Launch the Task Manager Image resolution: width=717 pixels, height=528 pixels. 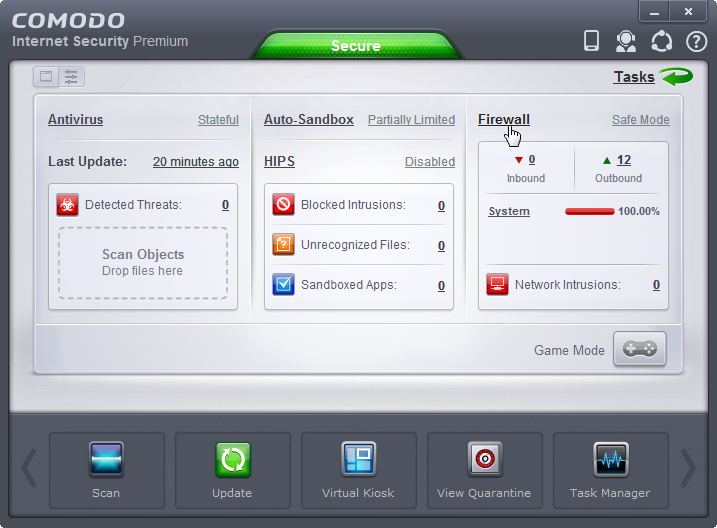click(x=610, y=461)
